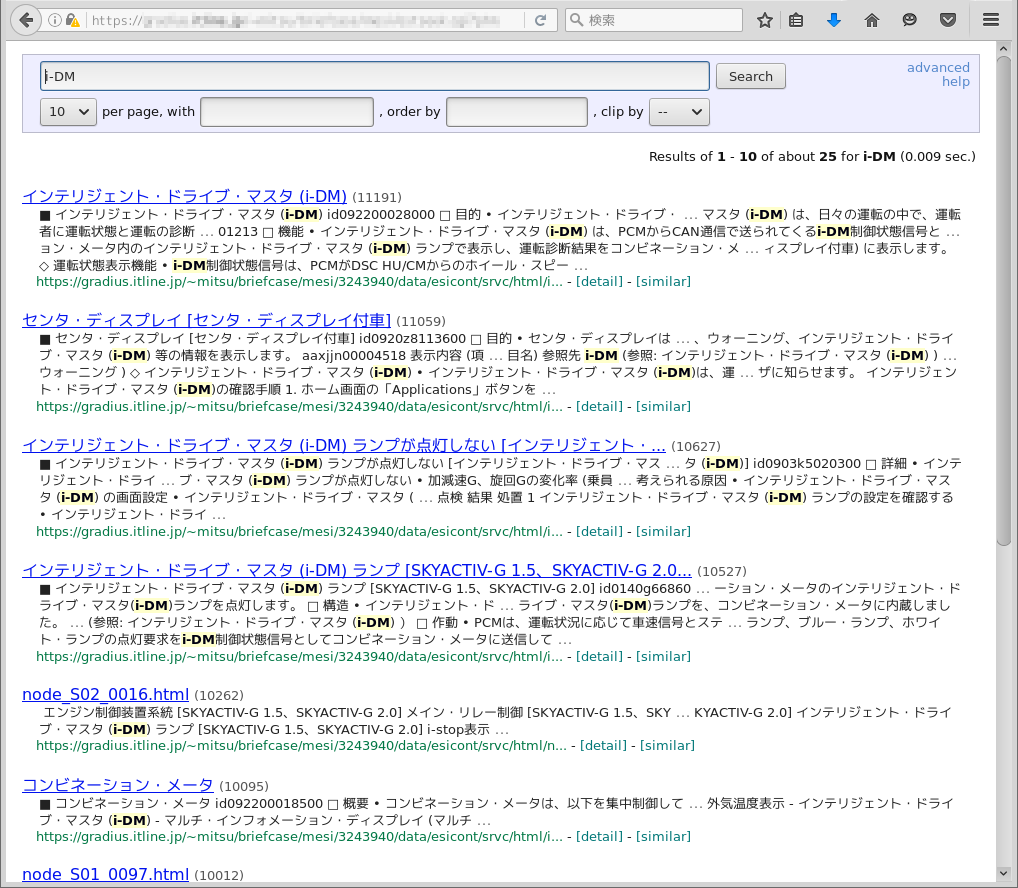
Task: Open the advanced search link
Action: (938, 68)
